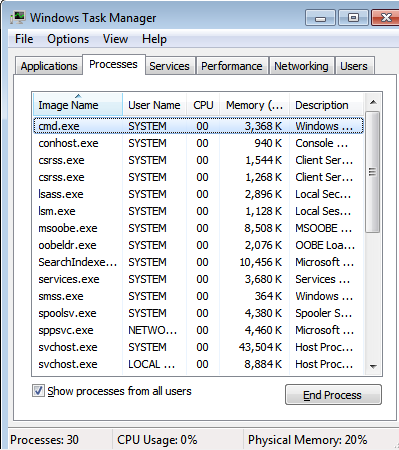Viewport: 399px width, 450px height.
Task: Click the End Process button
Action: [333, 395]
